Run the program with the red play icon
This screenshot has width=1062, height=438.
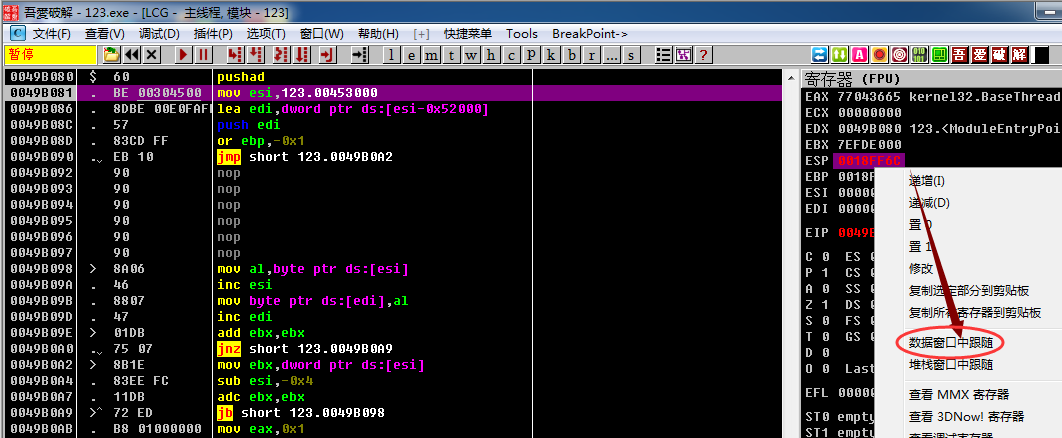(183, 55)
